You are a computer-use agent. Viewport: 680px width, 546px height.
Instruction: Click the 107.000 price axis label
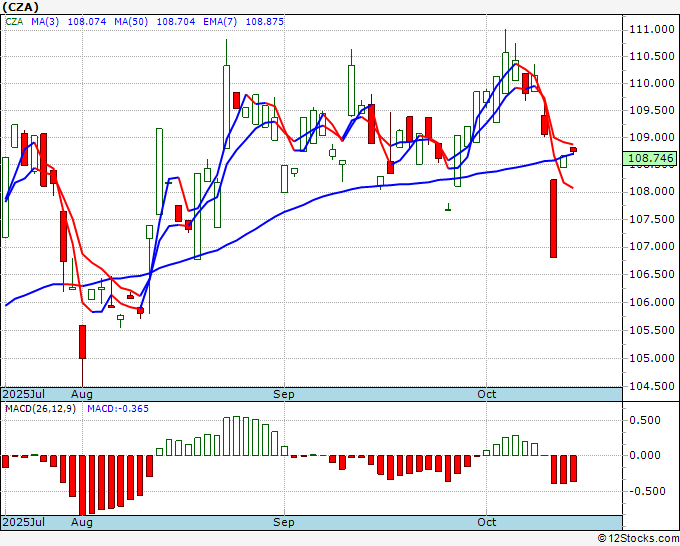point(652,246)
